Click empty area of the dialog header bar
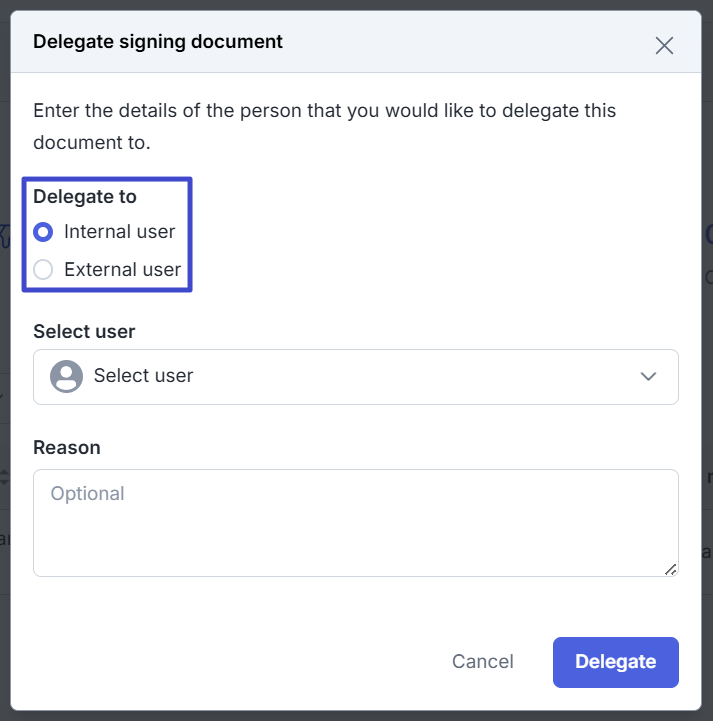This screenshot has height=721, width=713. (450, 42)
